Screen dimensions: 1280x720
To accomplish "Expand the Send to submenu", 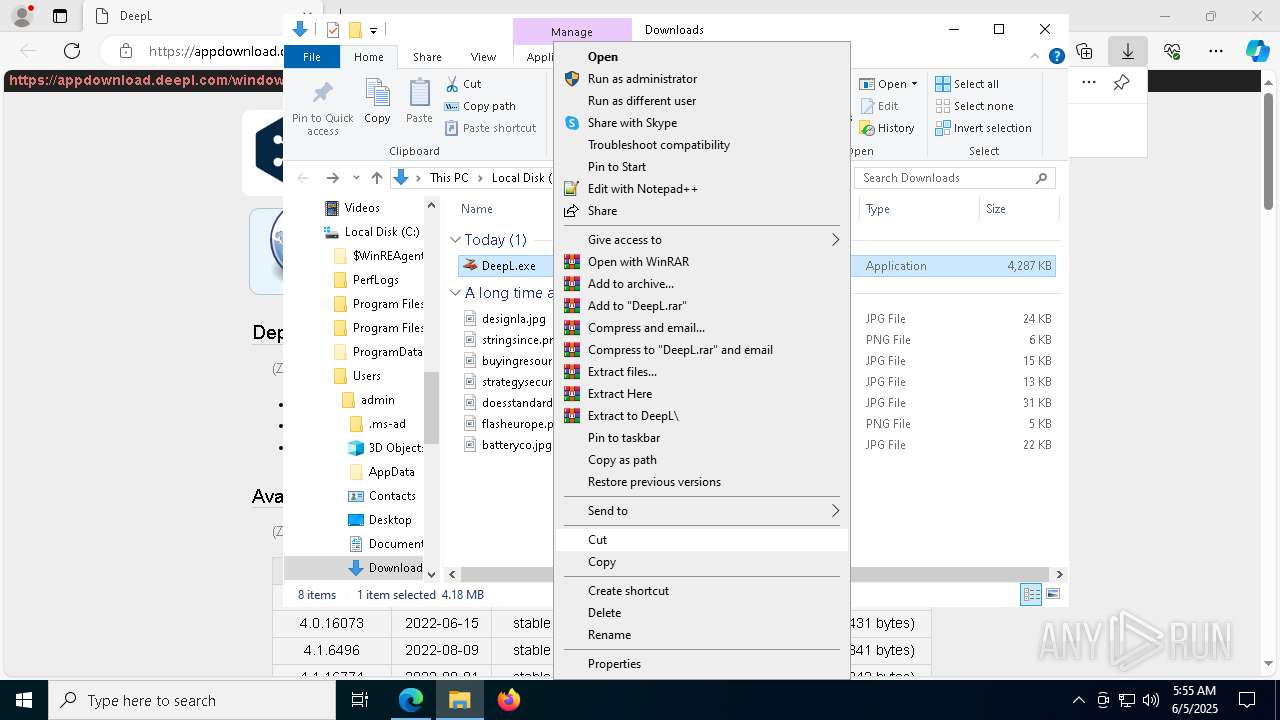I will pos(701,511).
